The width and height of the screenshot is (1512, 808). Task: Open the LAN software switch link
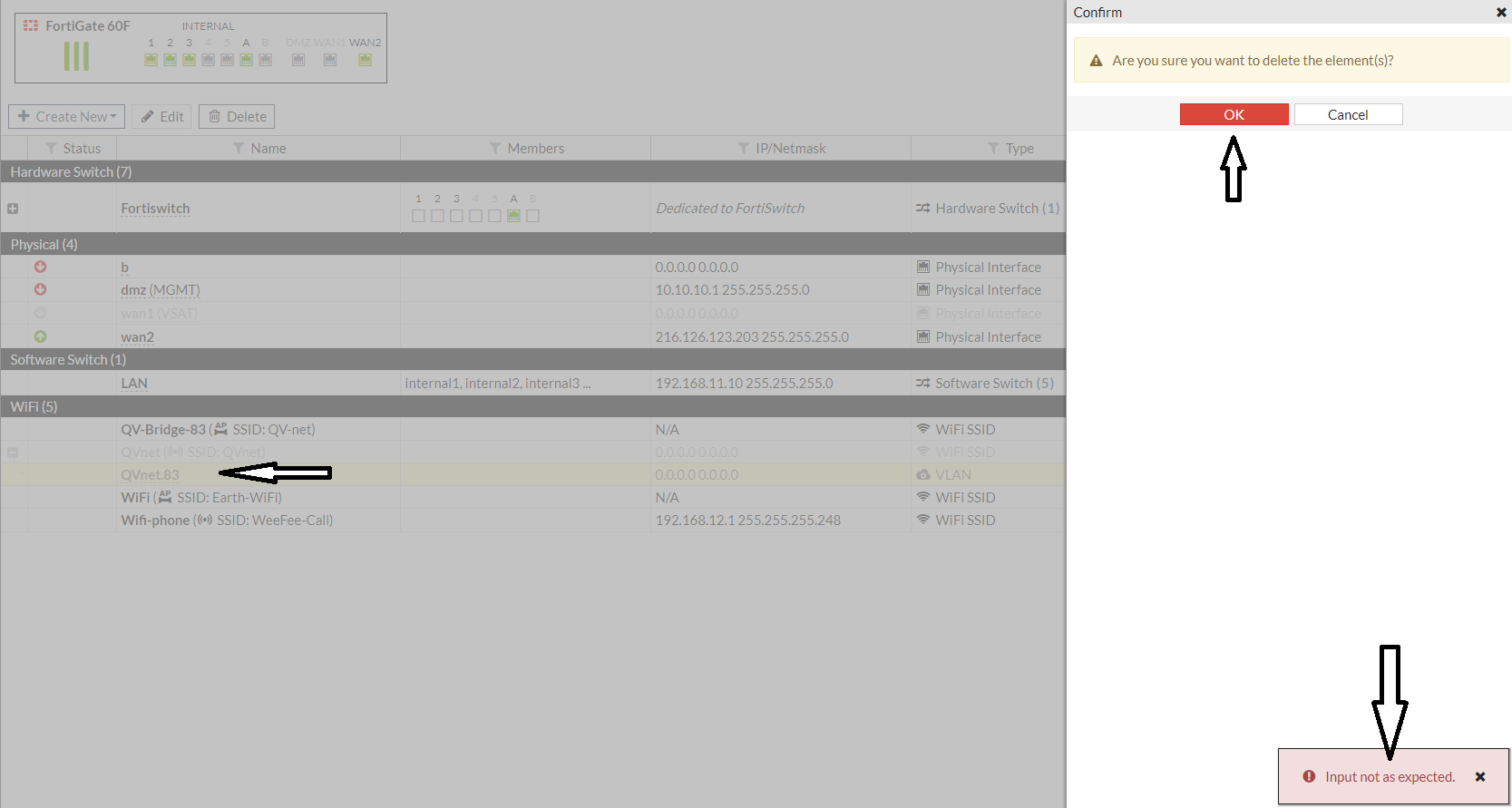point(134,384)
